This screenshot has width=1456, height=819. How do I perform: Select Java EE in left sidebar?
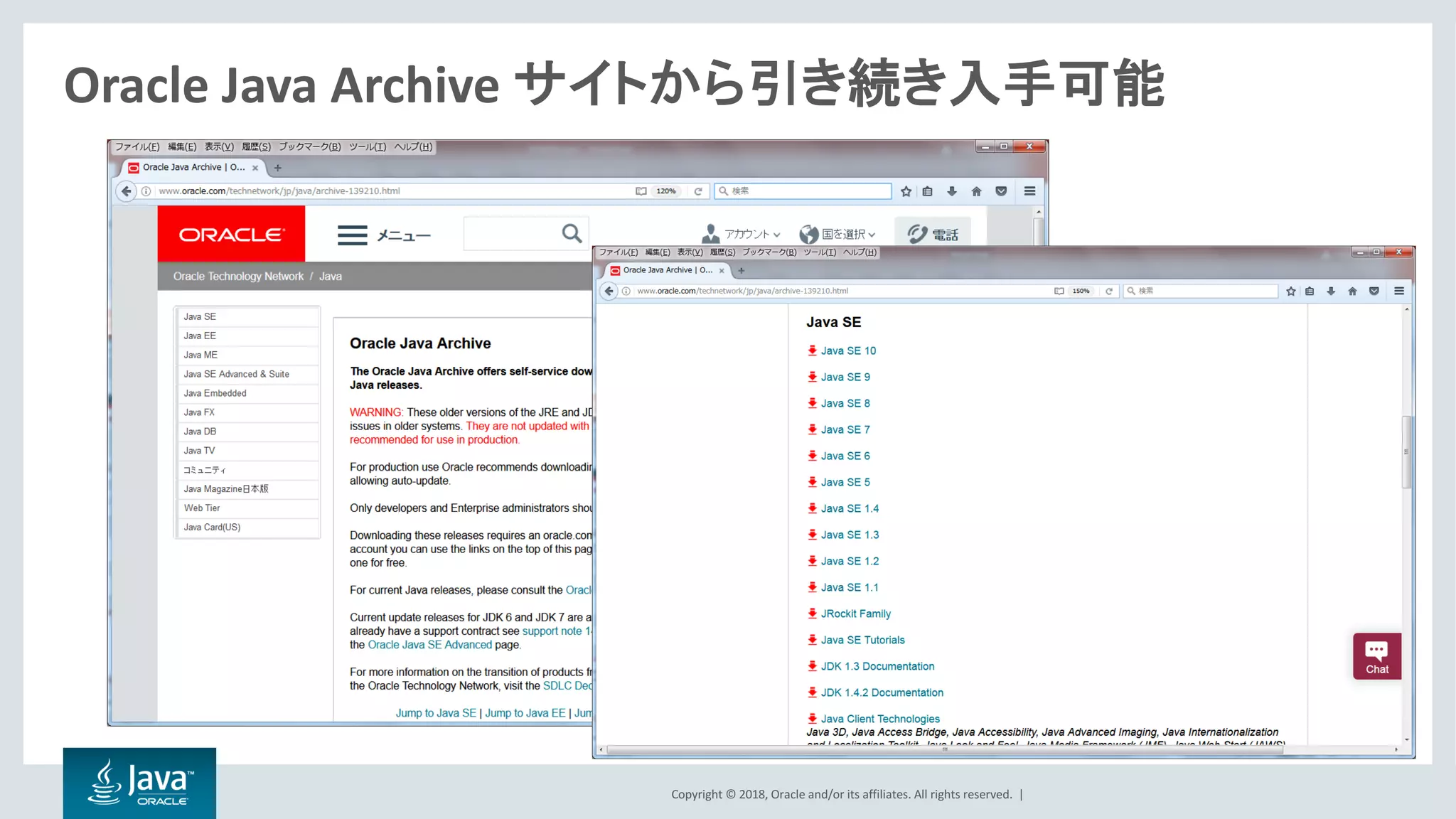(x=247, y=336)
